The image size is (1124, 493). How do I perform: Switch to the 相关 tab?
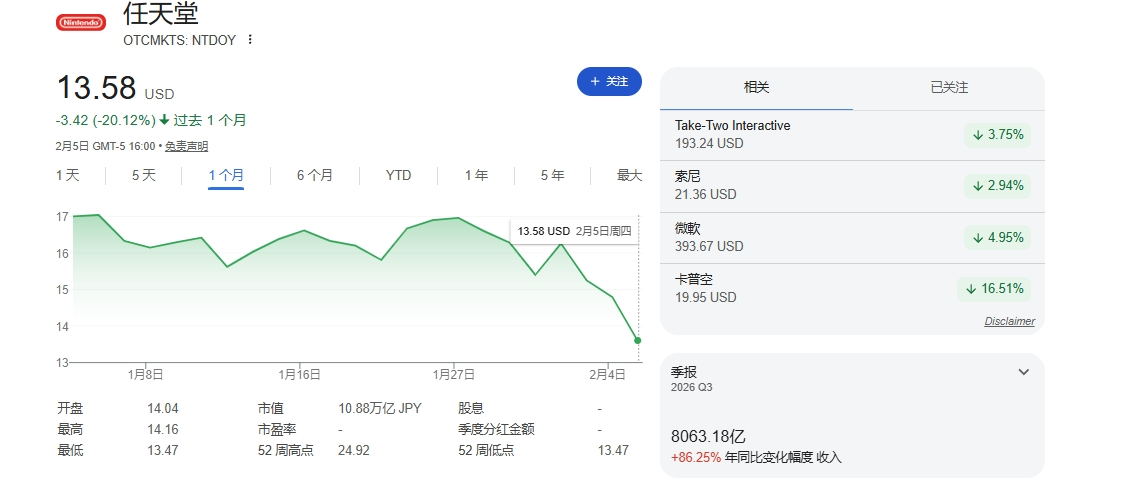coord(756,88)
